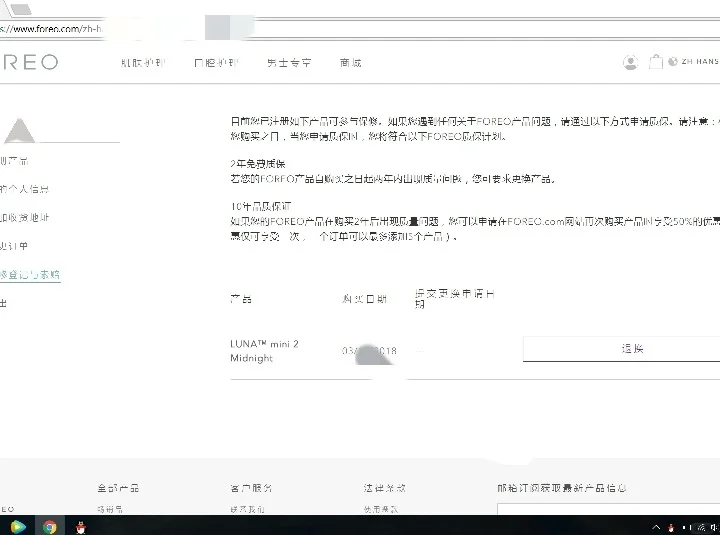Click the QQ icon in system tray
This screenshot has width=720, height=535.
pyautogui.click(x=671, y=528)
